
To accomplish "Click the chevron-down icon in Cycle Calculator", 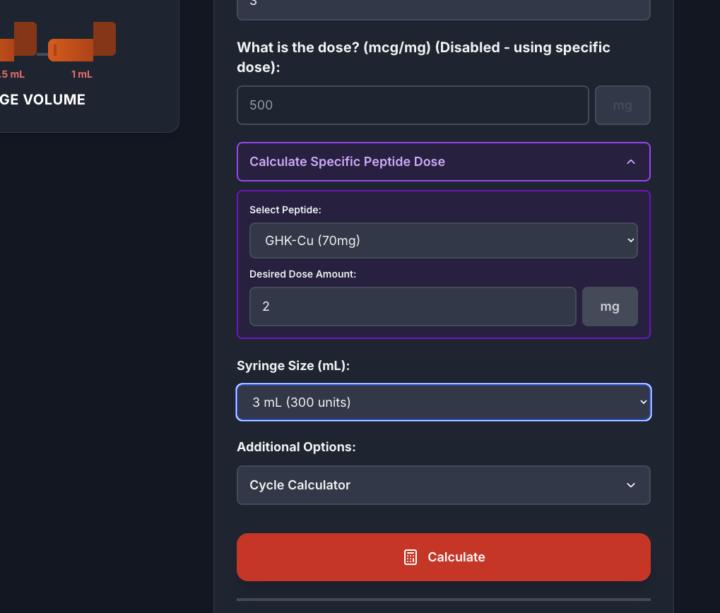I will coord(630,485).
